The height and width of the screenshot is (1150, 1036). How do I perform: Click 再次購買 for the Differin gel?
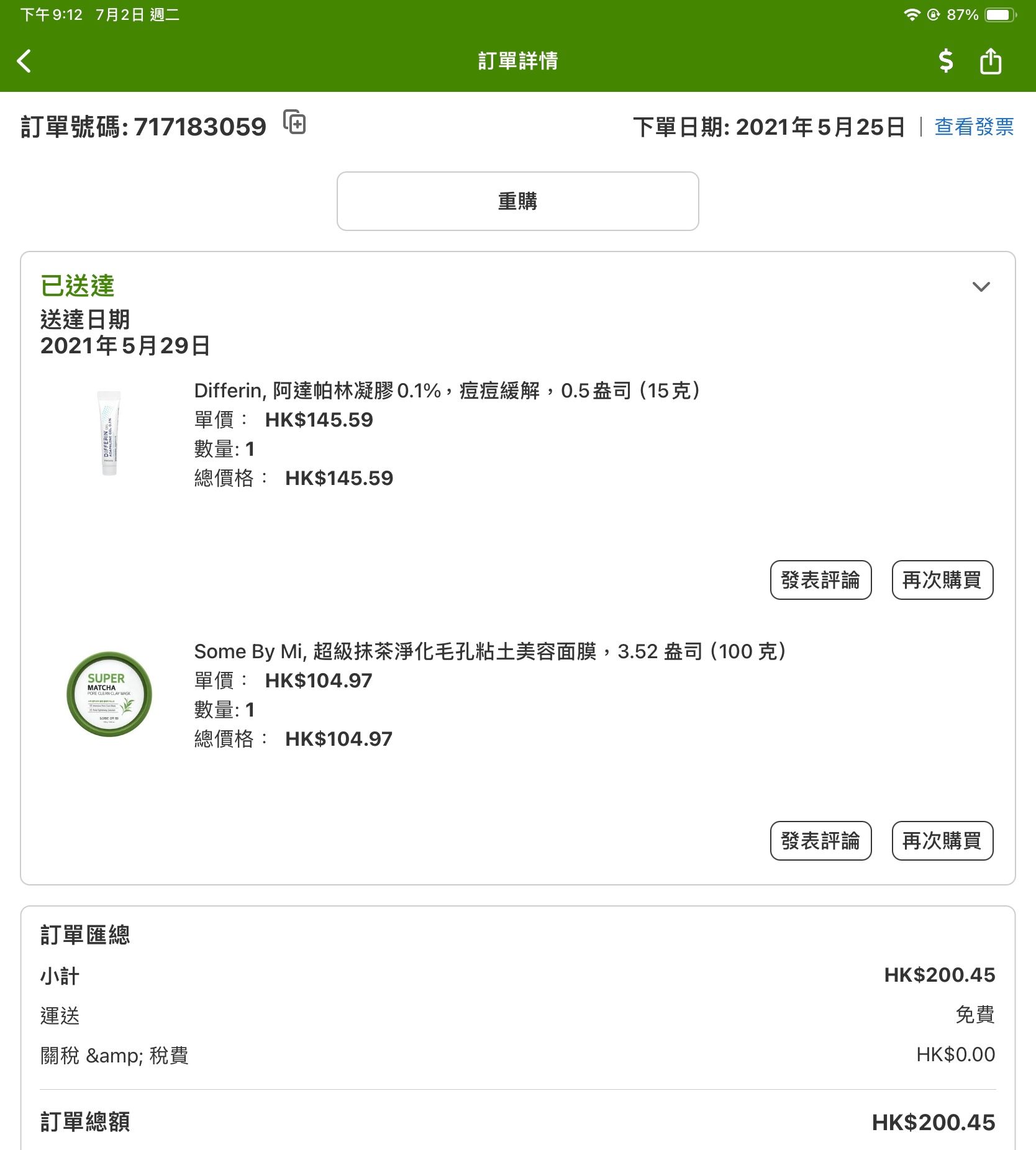tap(942, 579)
